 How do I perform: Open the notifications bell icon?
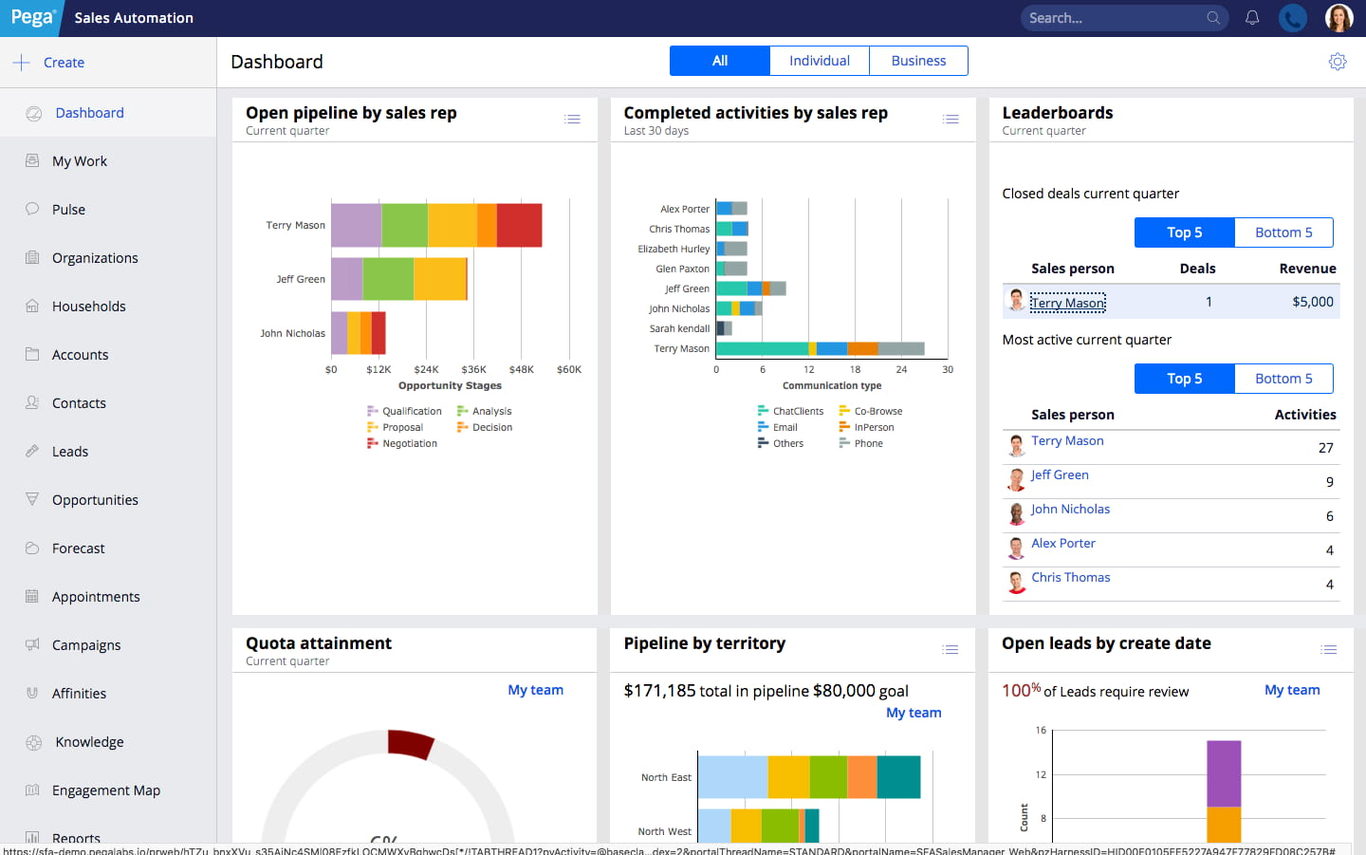tap(1252, 18)
